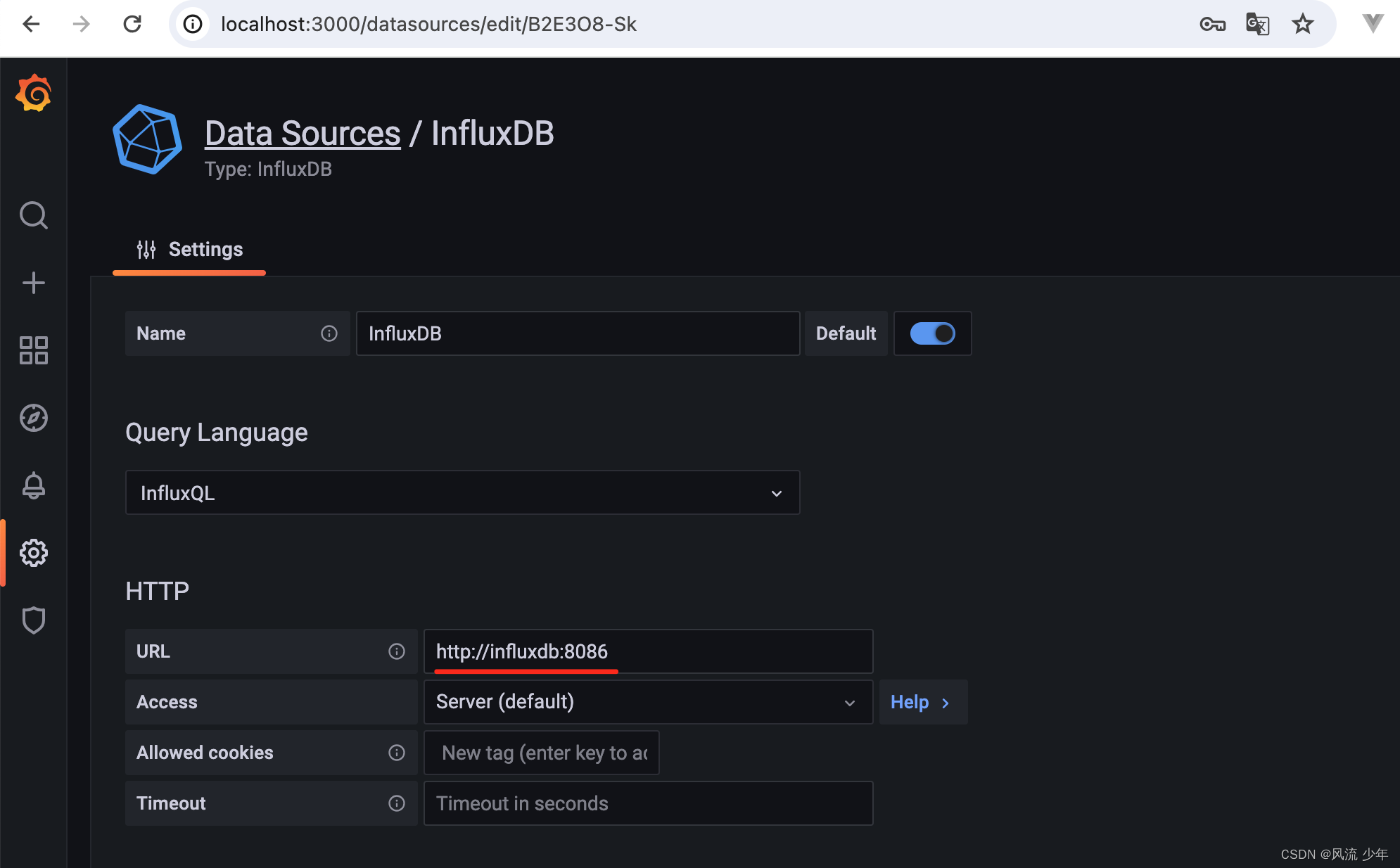Disable the Default toggle for InfluxDB
Screen dimensions: 1400x868
[931, 334]
